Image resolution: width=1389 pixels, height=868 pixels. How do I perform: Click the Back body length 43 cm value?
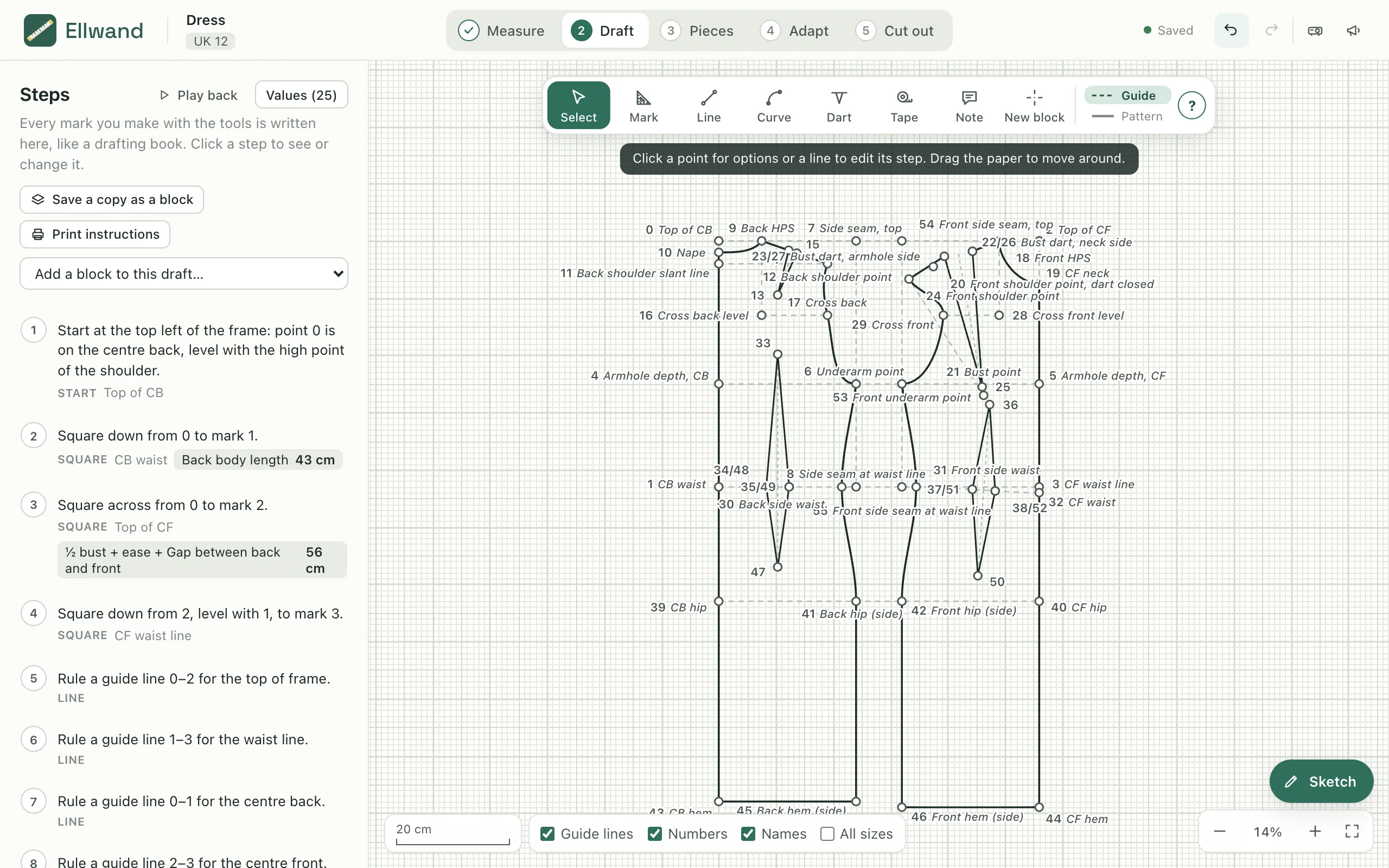(258, 460)
